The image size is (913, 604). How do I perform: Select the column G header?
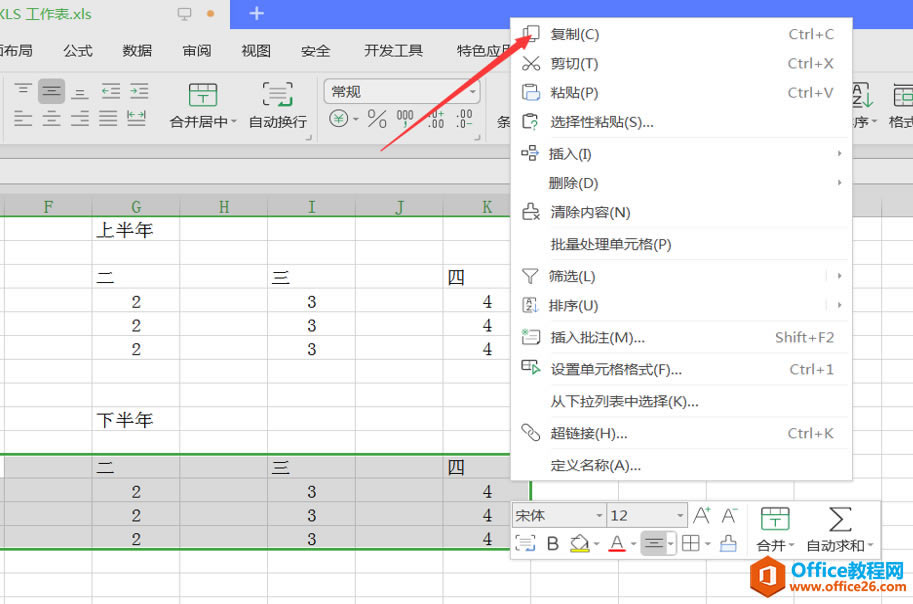pyautogui.click(x=136, y=207)
